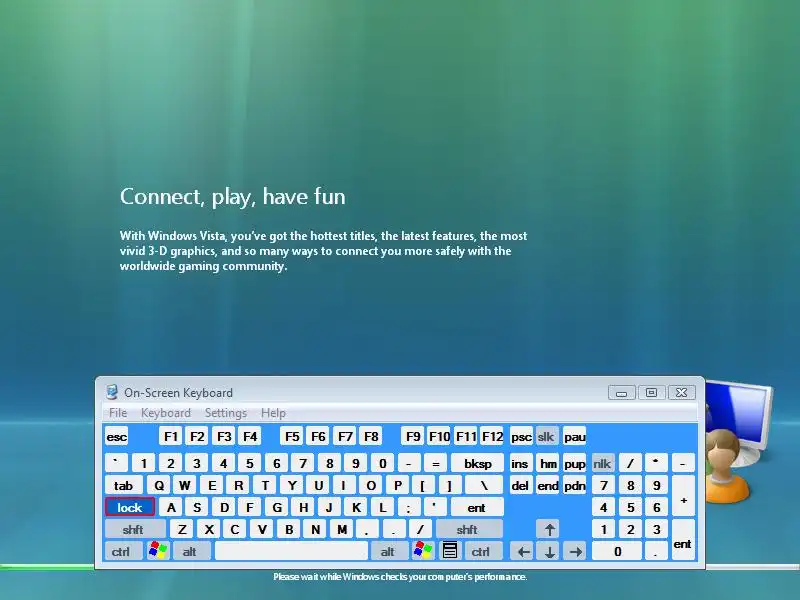Click the esc key

117,436
